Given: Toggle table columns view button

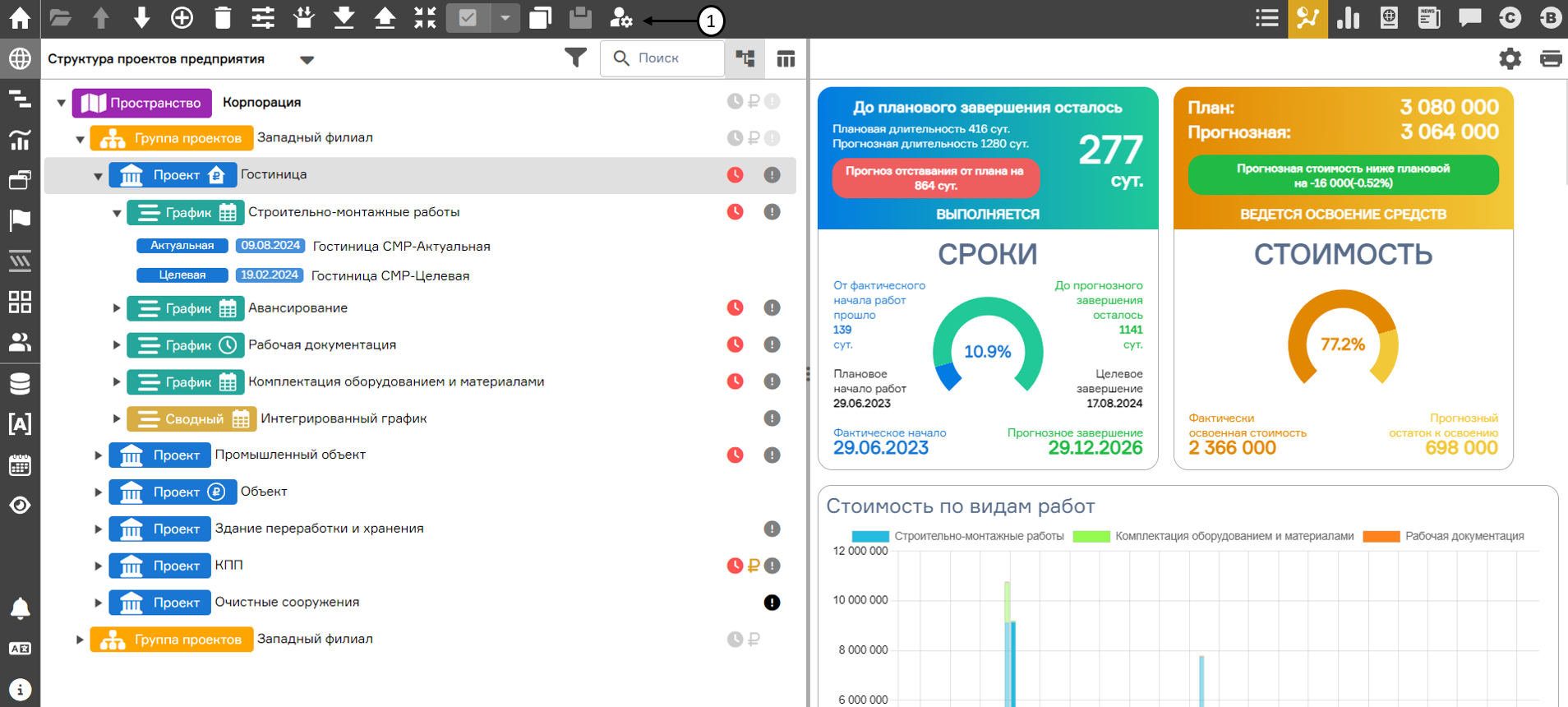Looking at the screenshot, I should tap(786, 58).
